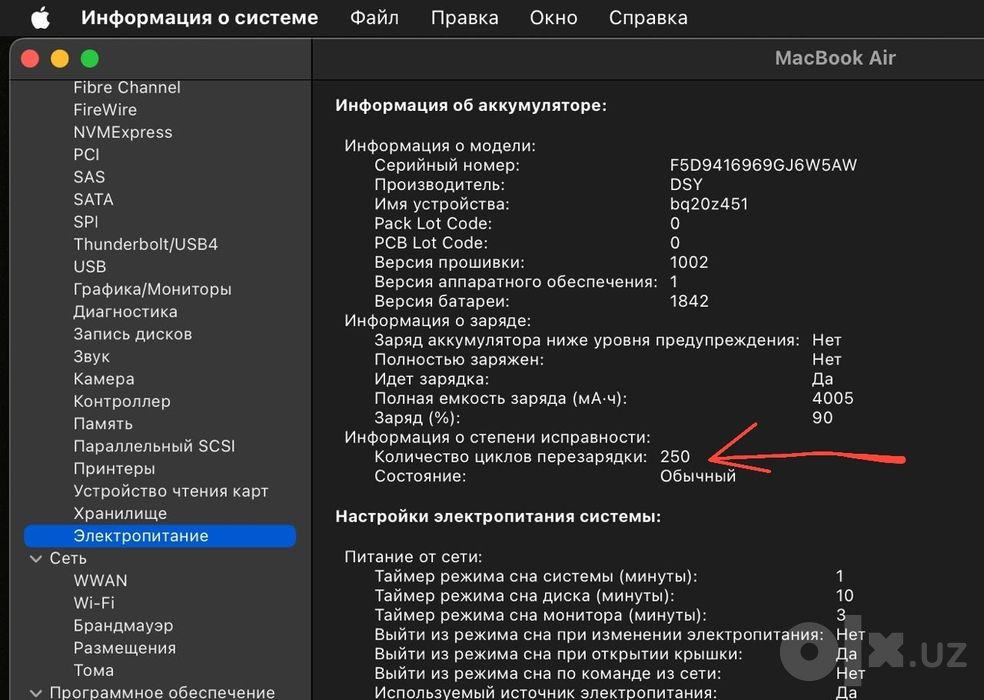Select USB in sidebar

tap(90, 267)
